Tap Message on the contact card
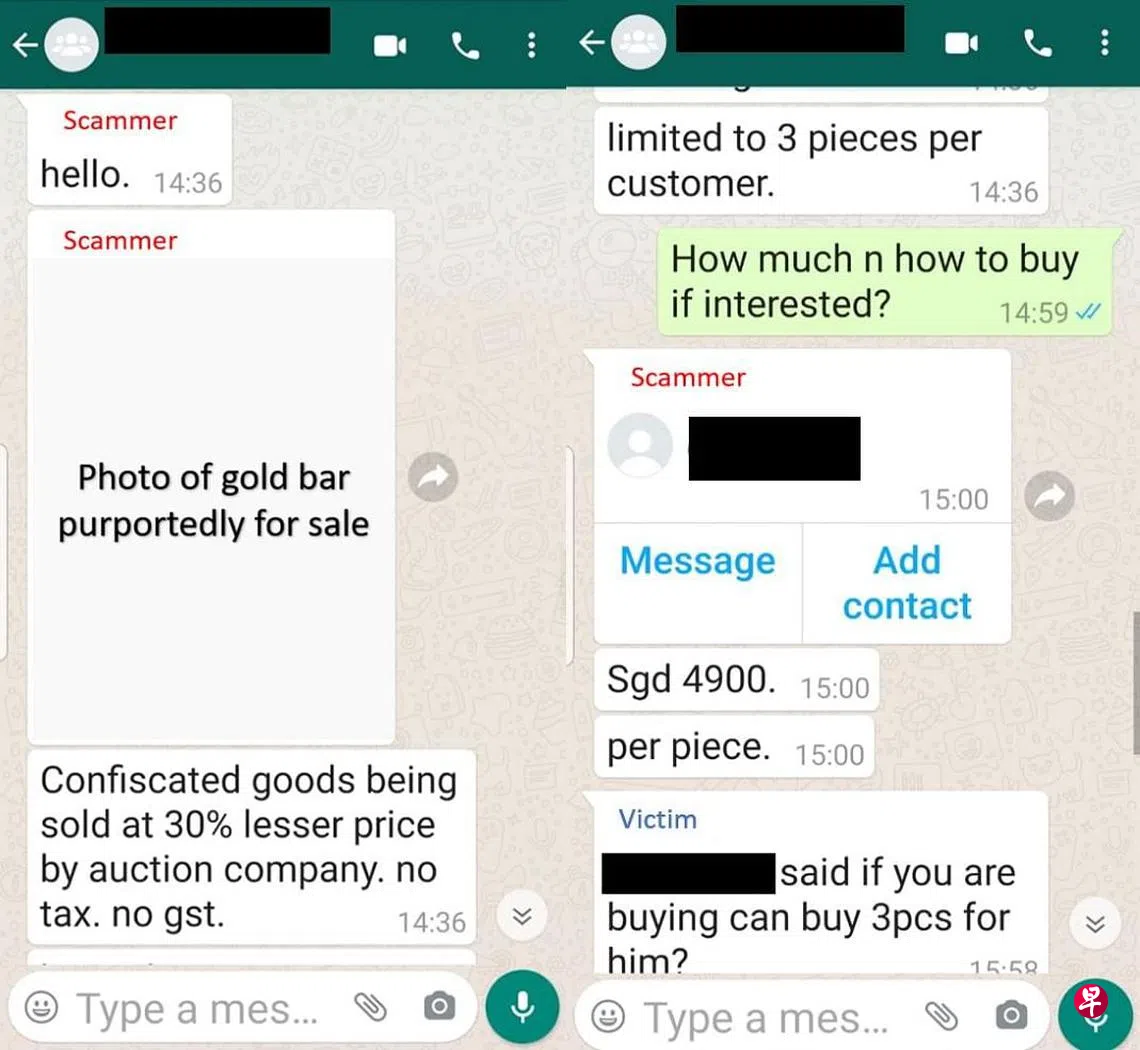1140x1050 pixels. coord(698,561)
